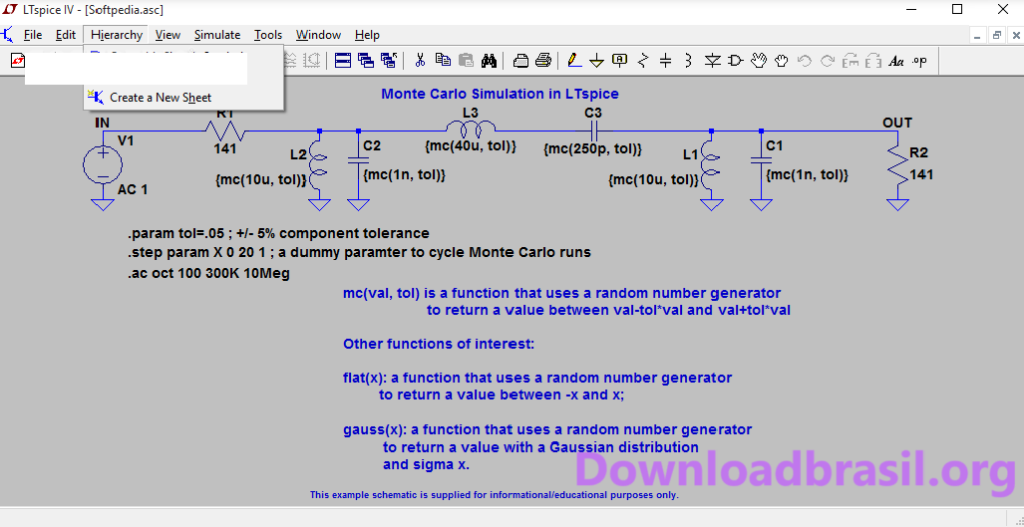Open the Help menu
Image resolution: width=1024 pixels, height=527 pixels.
pos(367,35)
